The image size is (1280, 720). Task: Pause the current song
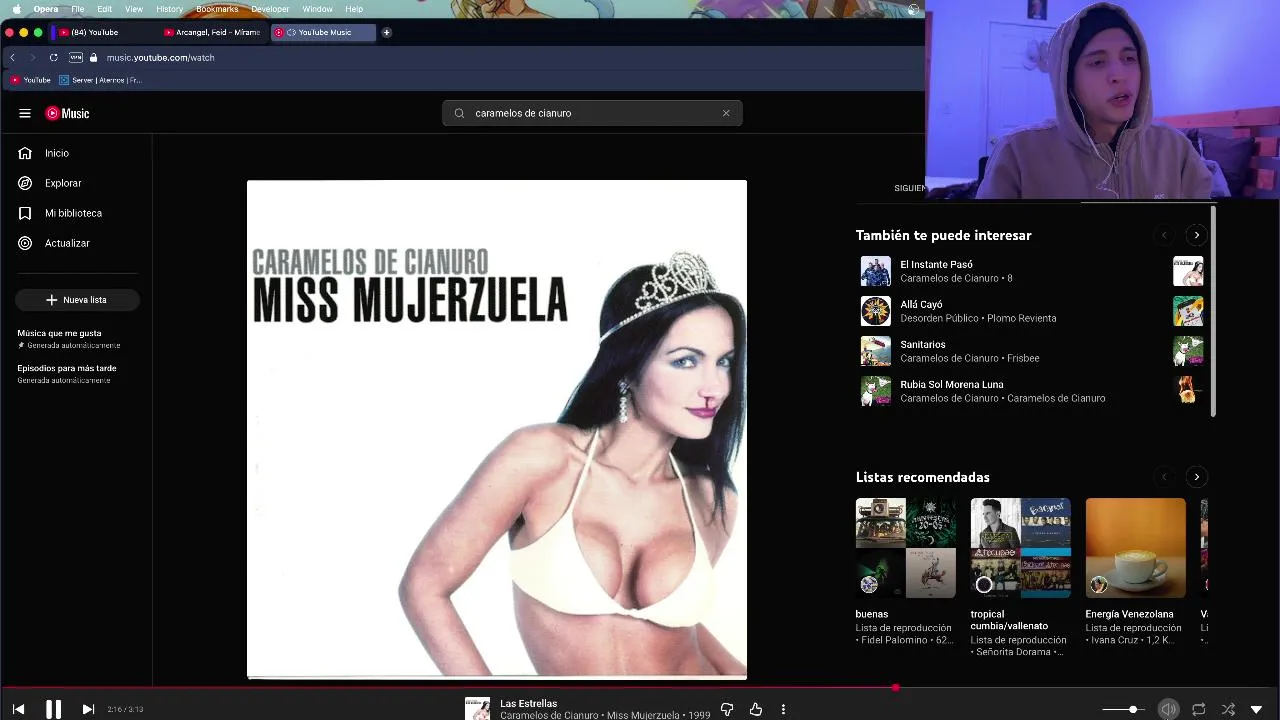(53, 709)
